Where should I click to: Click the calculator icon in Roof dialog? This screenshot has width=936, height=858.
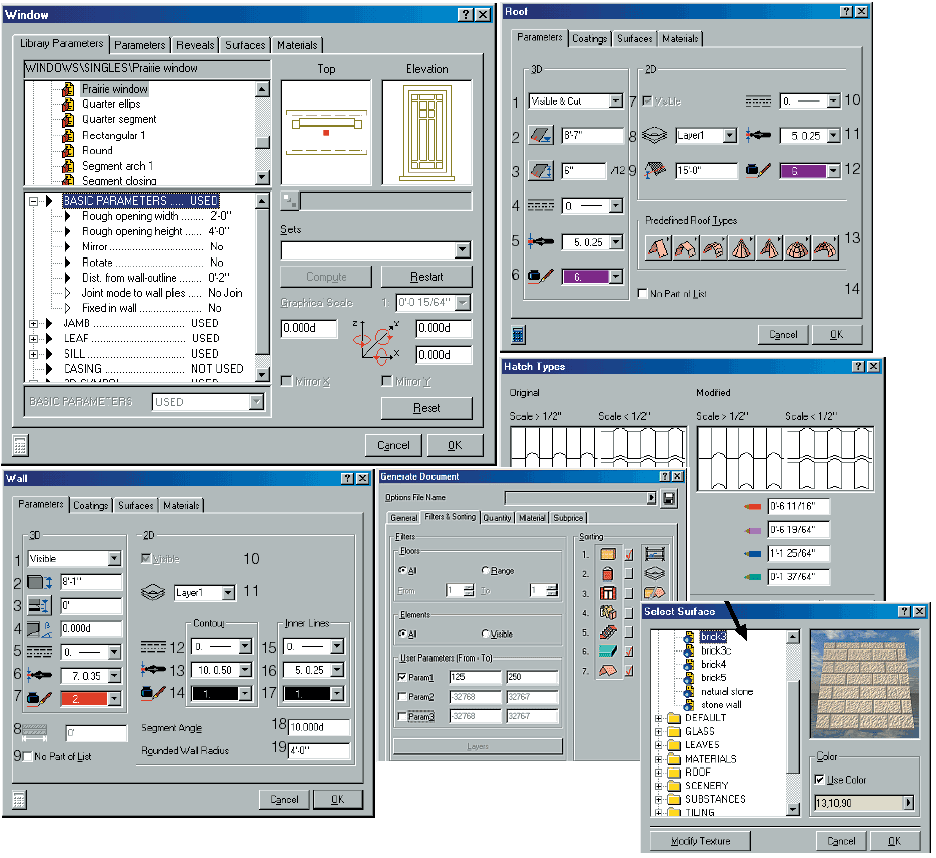518,335
